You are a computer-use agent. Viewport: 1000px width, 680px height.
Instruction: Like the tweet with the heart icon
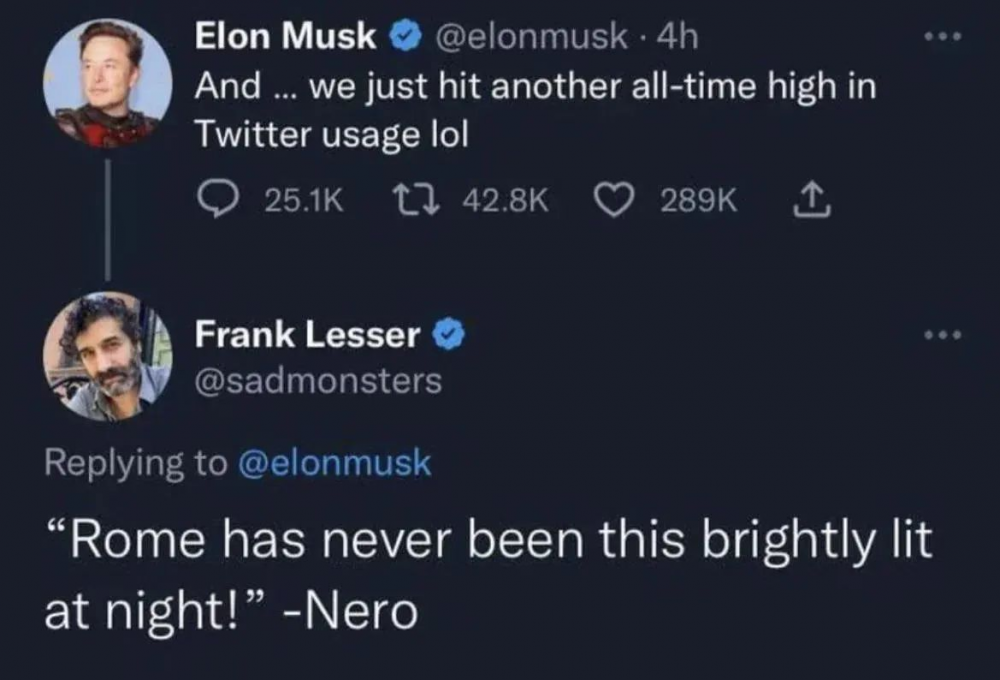pos(613,202)
